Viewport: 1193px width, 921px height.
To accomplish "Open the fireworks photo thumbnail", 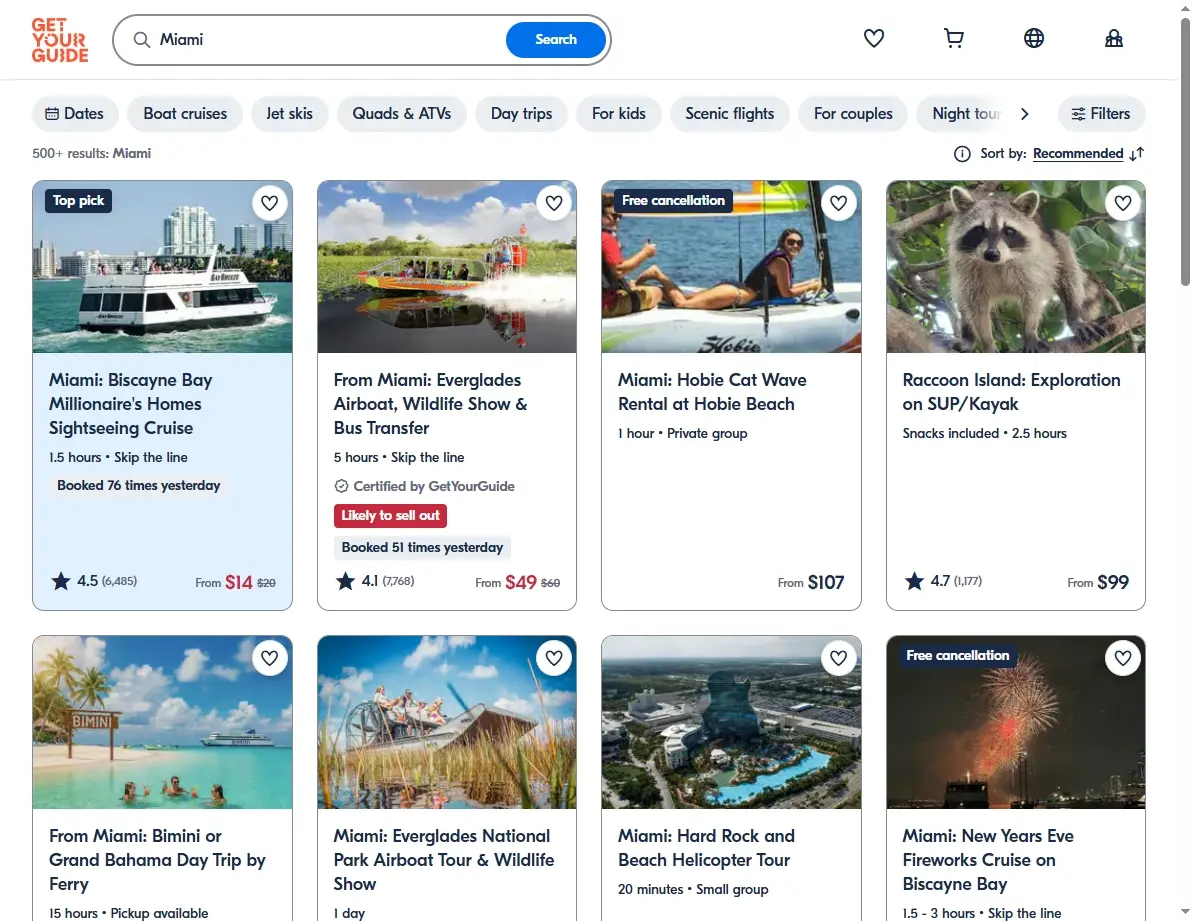I will click(1016, 723).
